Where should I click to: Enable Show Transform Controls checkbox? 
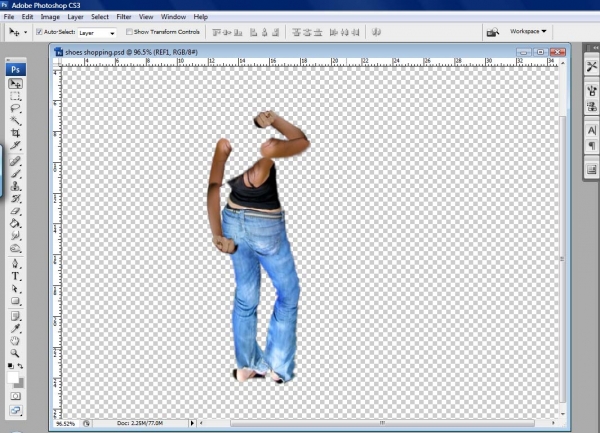129,32
